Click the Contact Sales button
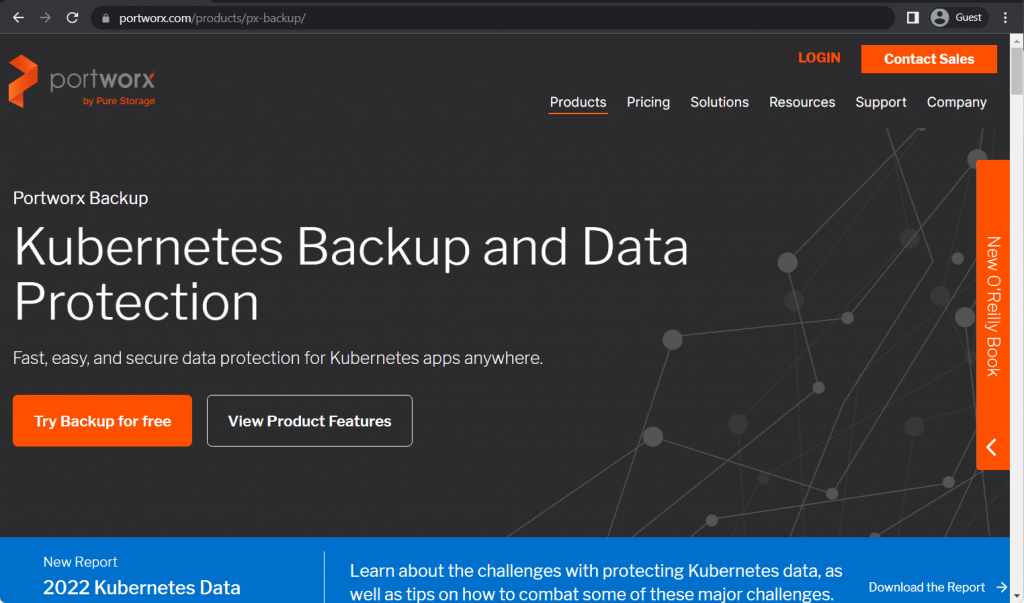 click(929, 59)
